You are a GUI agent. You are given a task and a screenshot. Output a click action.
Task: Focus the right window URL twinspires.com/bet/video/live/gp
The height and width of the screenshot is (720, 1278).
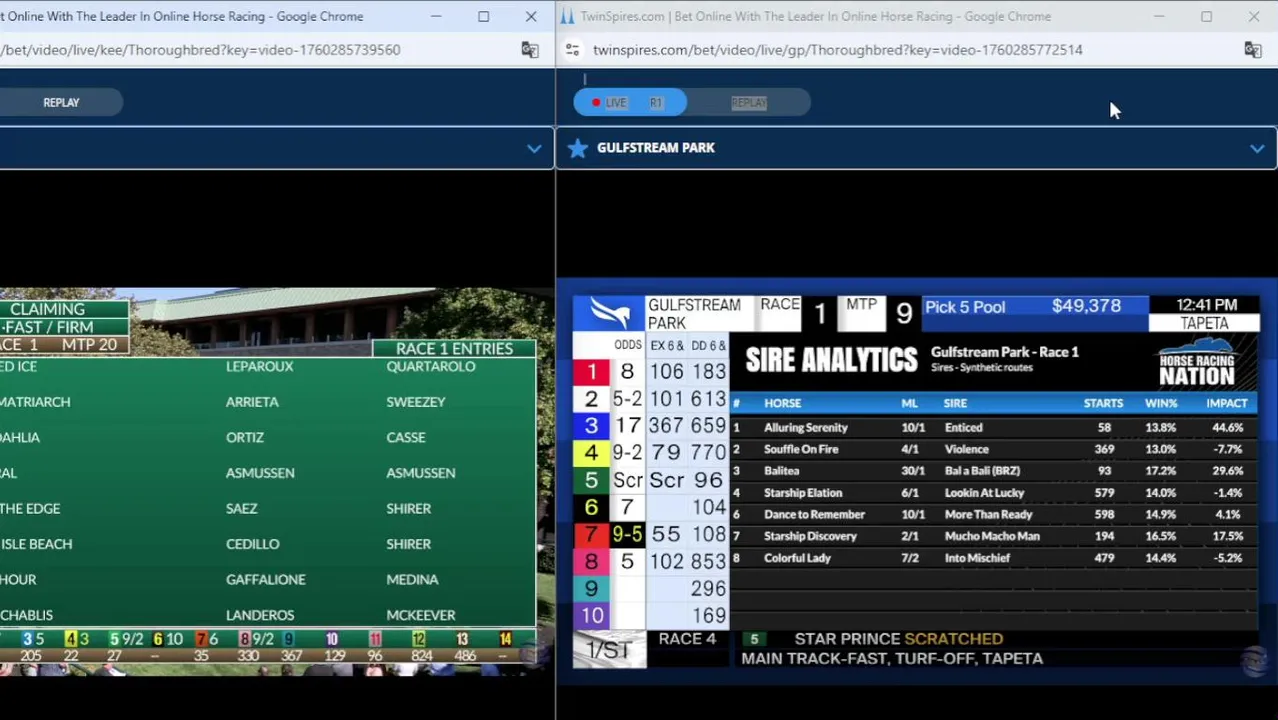[x=837, y=50]
